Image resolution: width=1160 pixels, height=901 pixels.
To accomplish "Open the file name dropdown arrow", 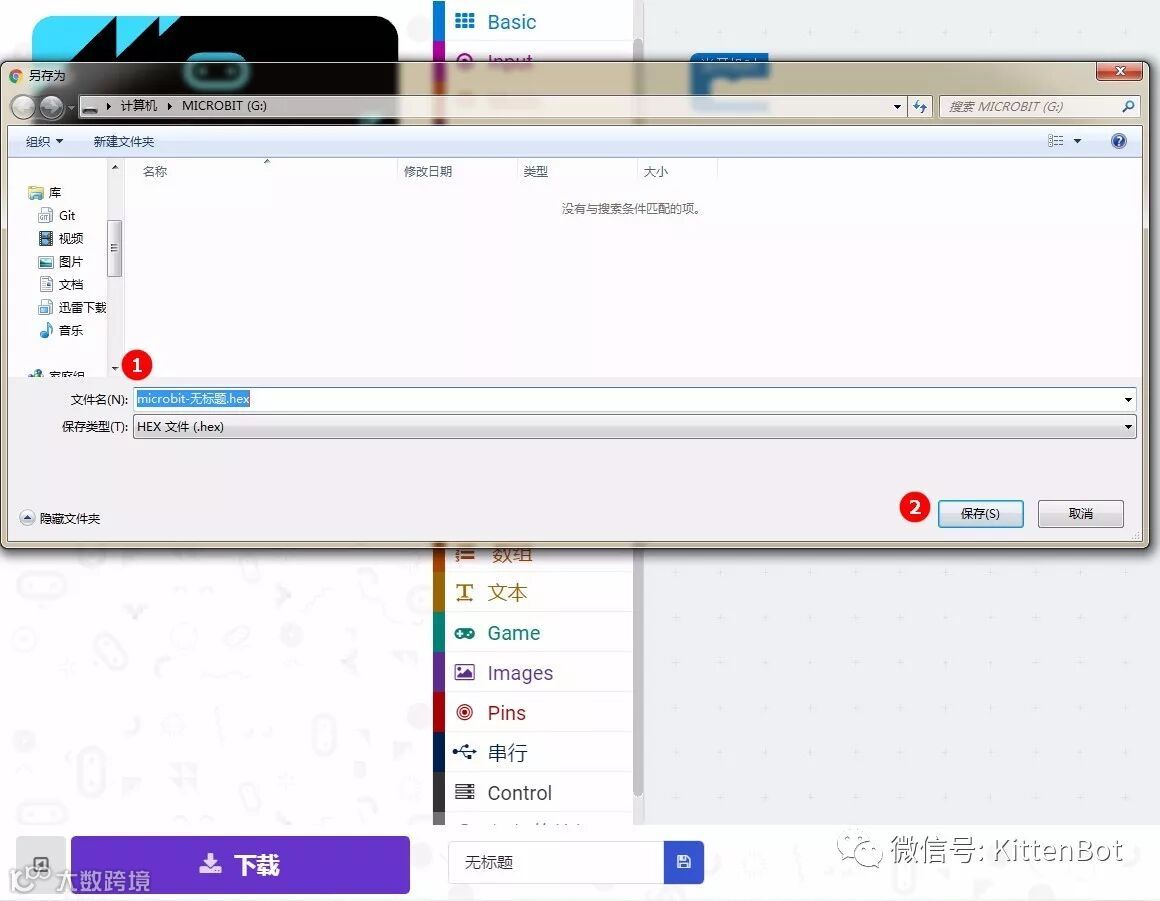I will pyautogui.click(x=1128, y=399).
